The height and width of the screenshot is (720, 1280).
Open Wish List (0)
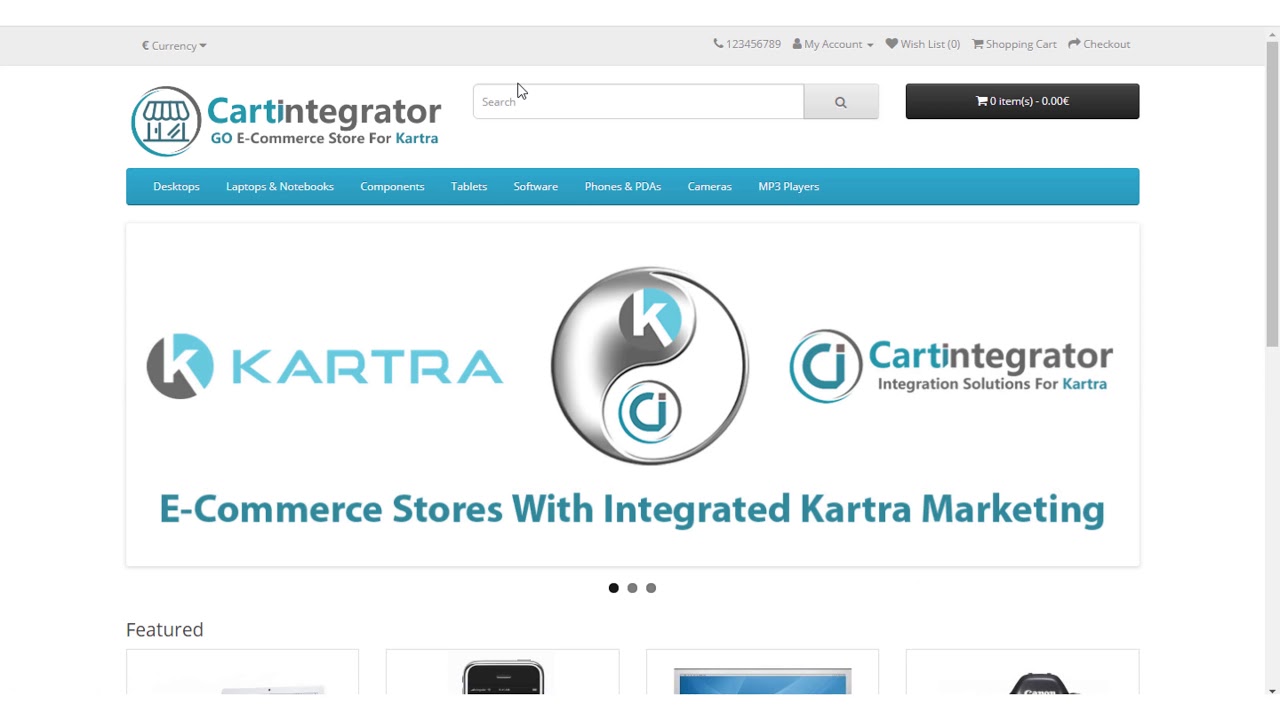click(923, 44)
